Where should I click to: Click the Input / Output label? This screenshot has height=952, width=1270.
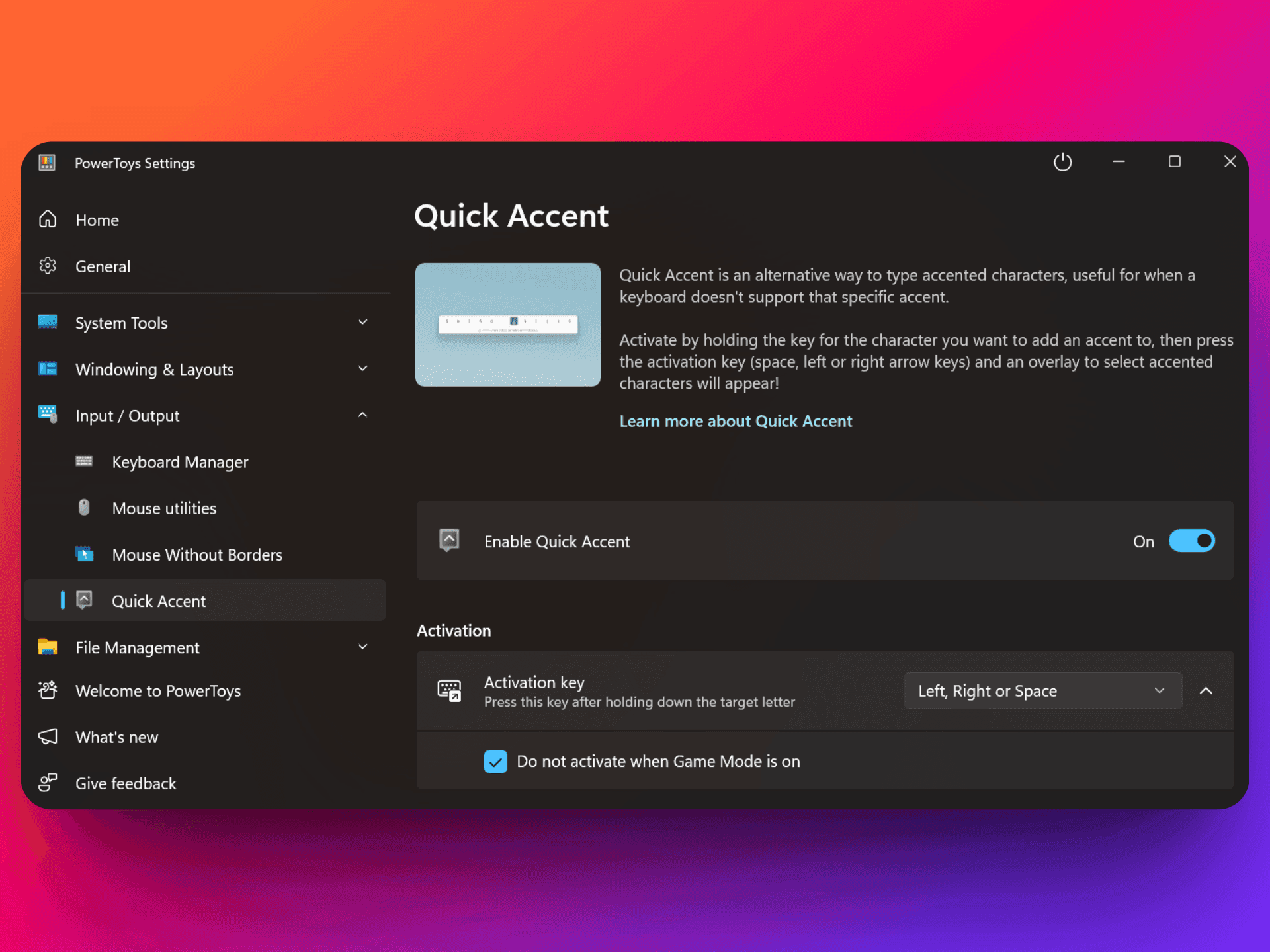[x=128, y=416]
